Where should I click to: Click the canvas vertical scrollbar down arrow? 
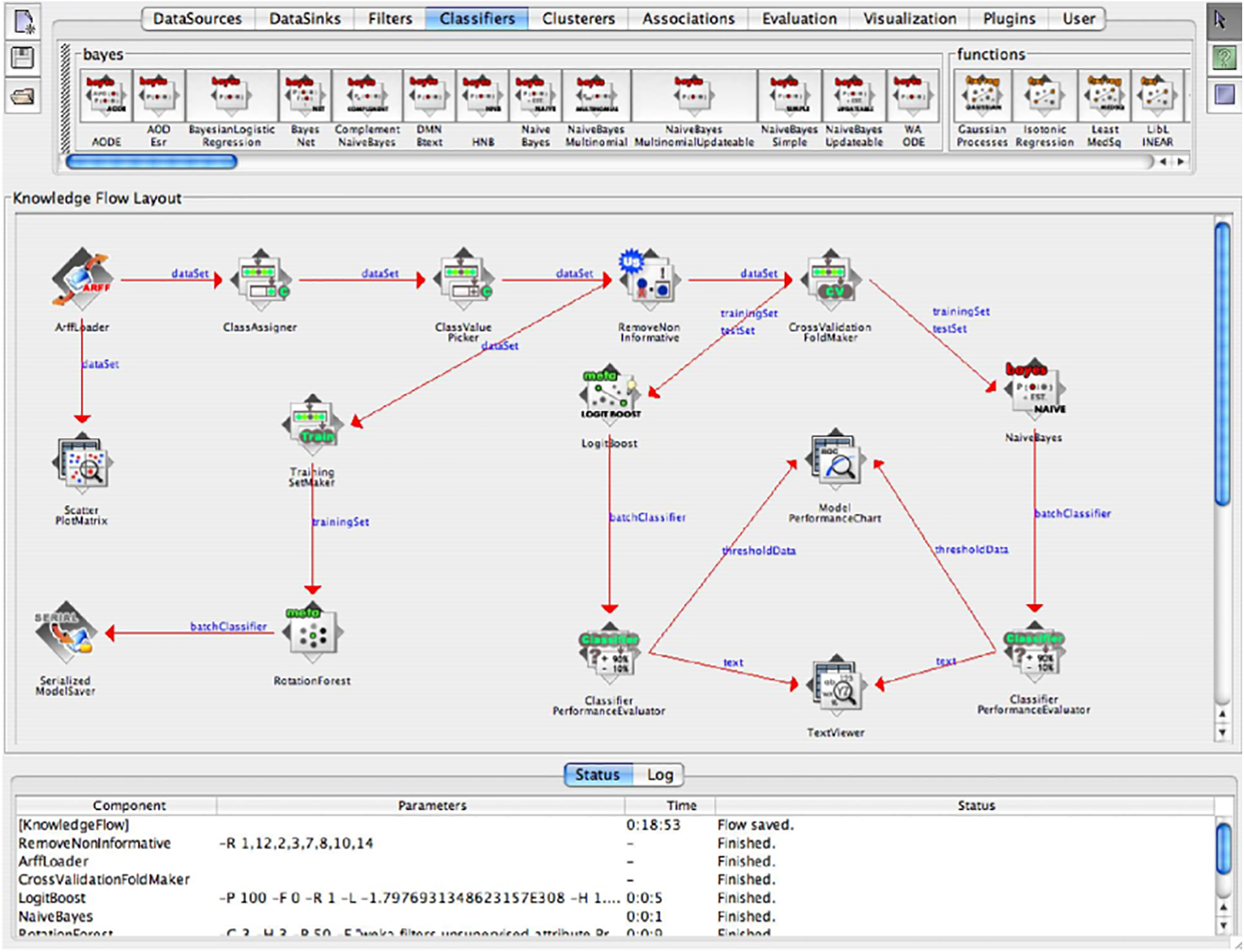point(1222,732)
